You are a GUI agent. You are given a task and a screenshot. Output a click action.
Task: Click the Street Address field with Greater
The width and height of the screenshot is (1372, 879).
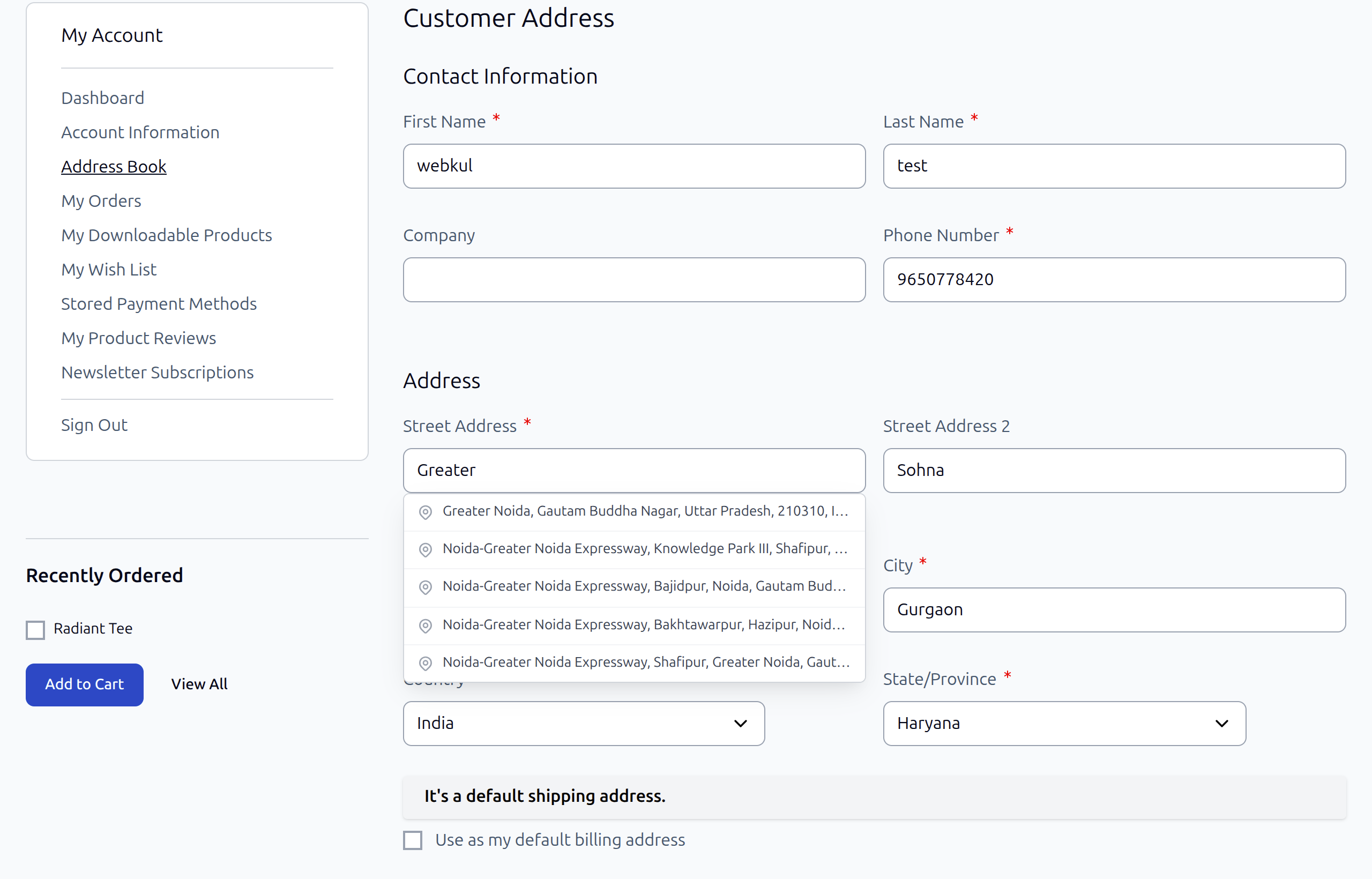(x=634, y=471)
